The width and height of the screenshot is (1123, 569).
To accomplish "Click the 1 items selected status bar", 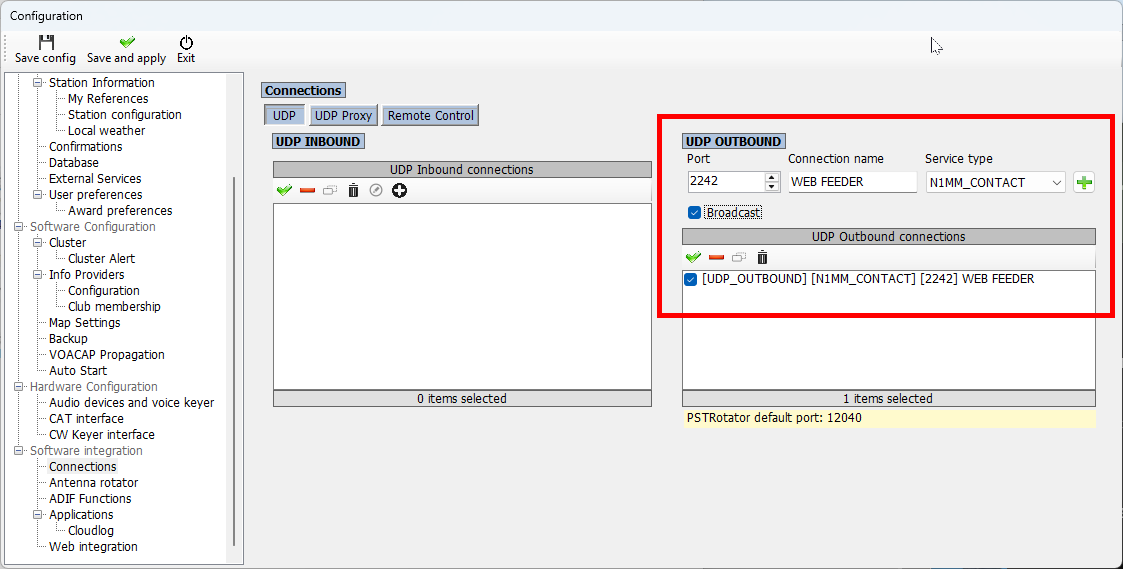I will [x=889, y=398].
